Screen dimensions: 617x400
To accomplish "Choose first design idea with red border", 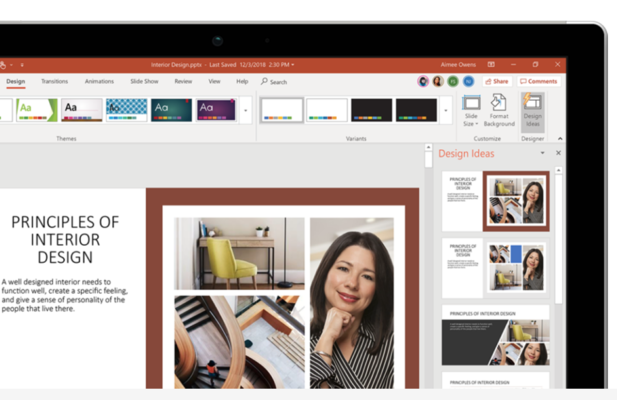I will click(x=496, y=201).
